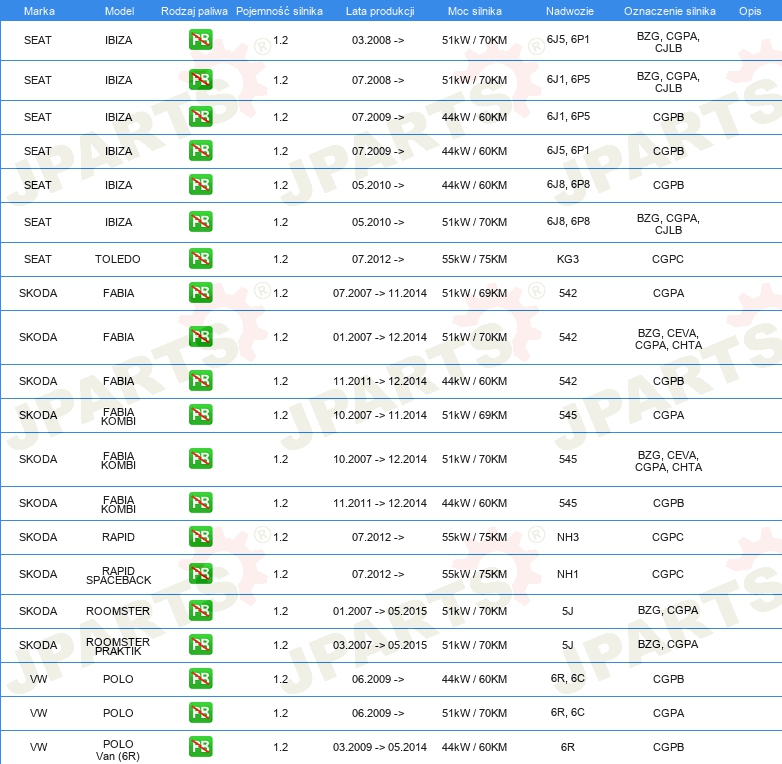The image size is (782, 764).
Task: Click SEAT brand cell in TOLEDO row
Action: pyautogui.click(x=37, y=259)
